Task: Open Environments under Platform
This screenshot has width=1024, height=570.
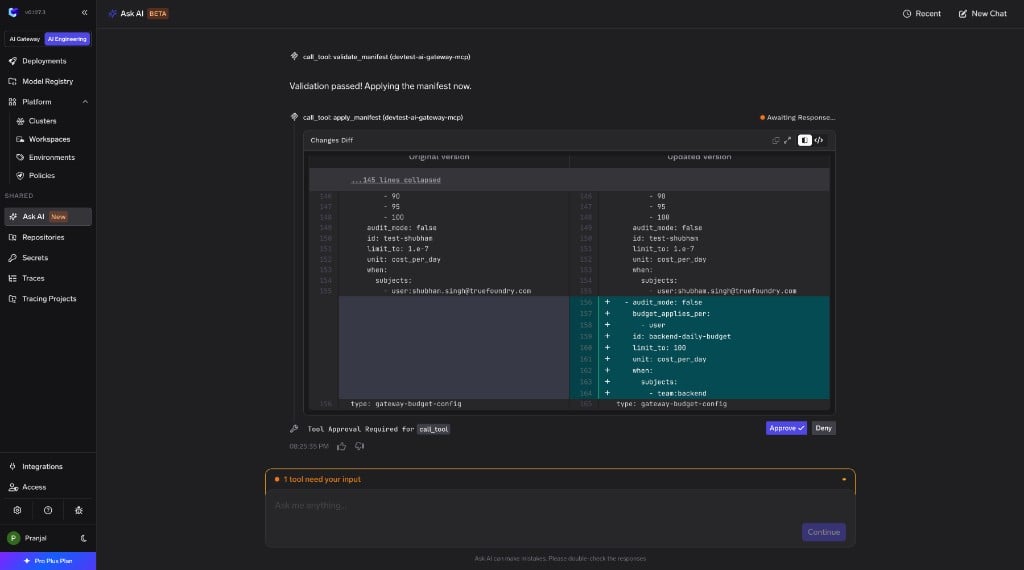Action: [x=52, y=157]
